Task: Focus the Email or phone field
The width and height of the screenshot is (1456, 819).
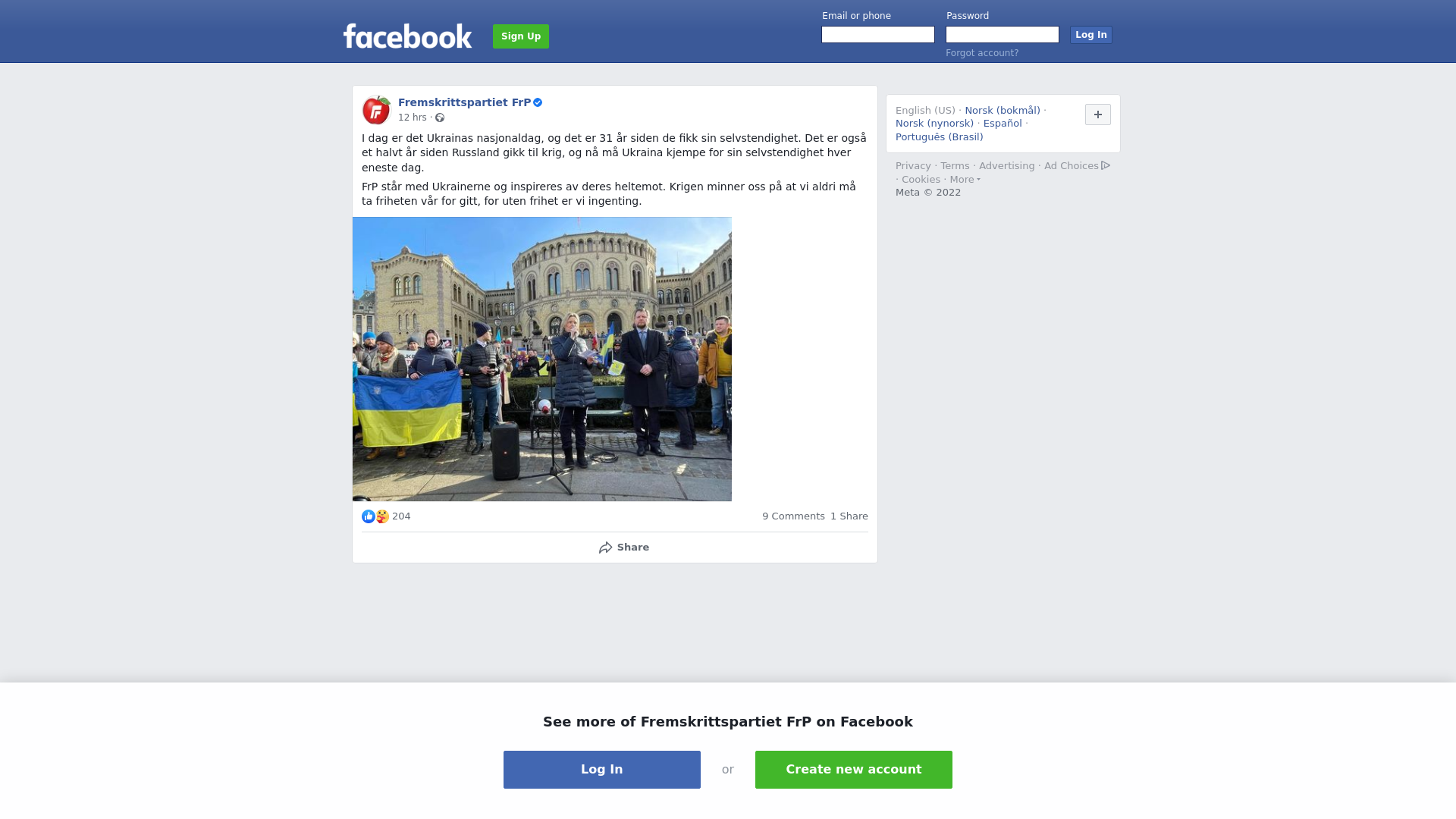Action: click(878, 35)
